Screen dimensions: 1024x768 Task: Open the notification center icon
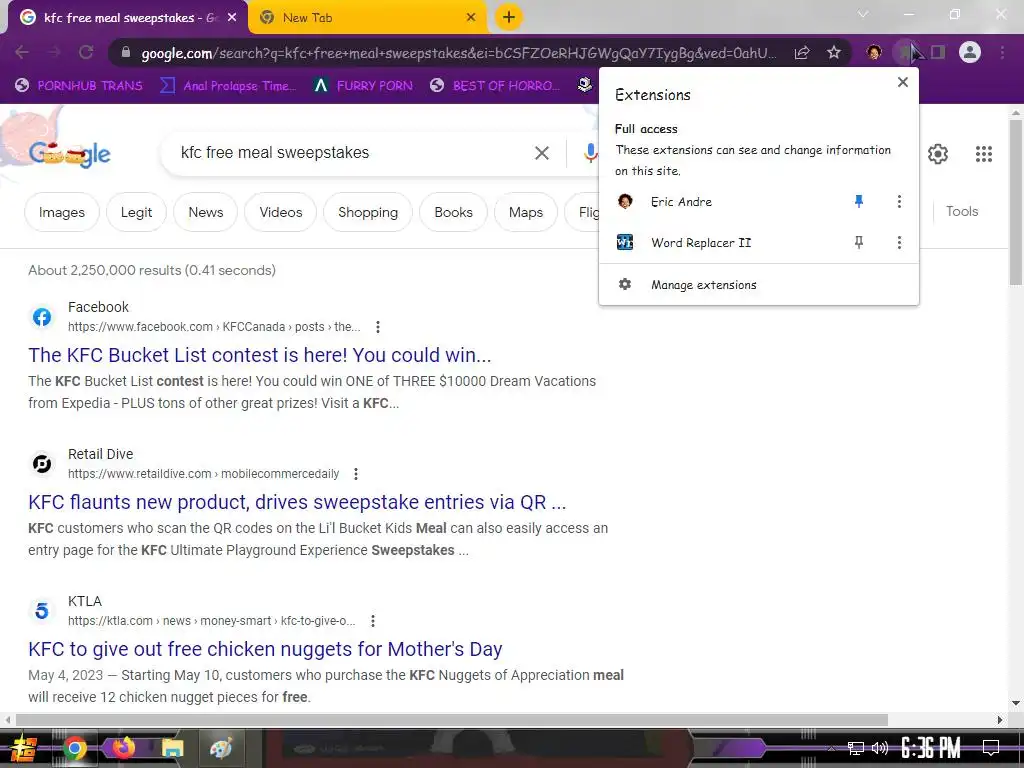pyautogui.click(x=991, y=748)
